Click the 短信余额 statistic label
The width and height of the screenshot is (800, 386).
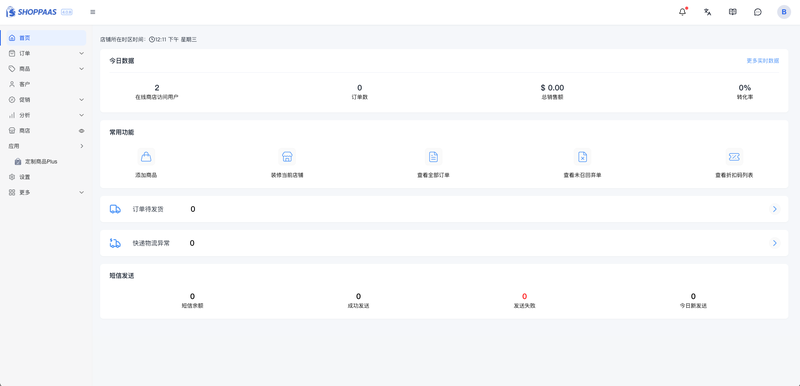pos(192,306)
